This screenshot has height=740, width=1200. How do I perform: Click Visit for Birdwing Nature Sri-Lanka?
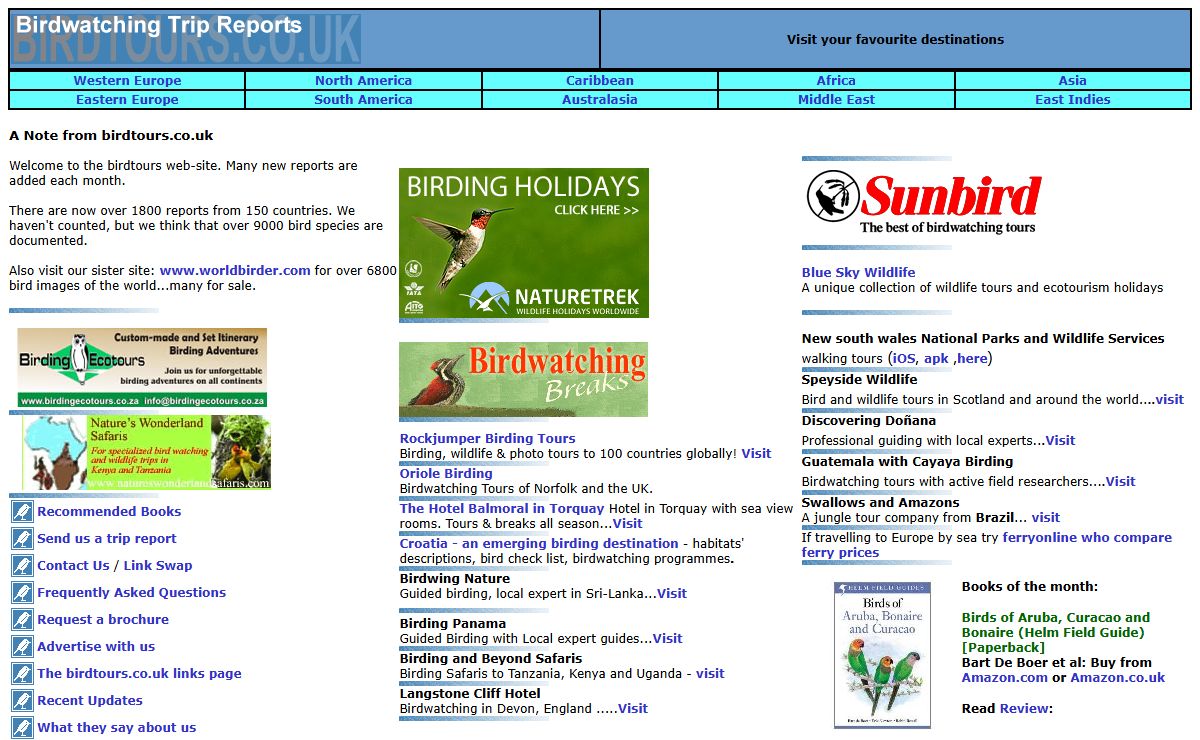click(x=672, y=593)
